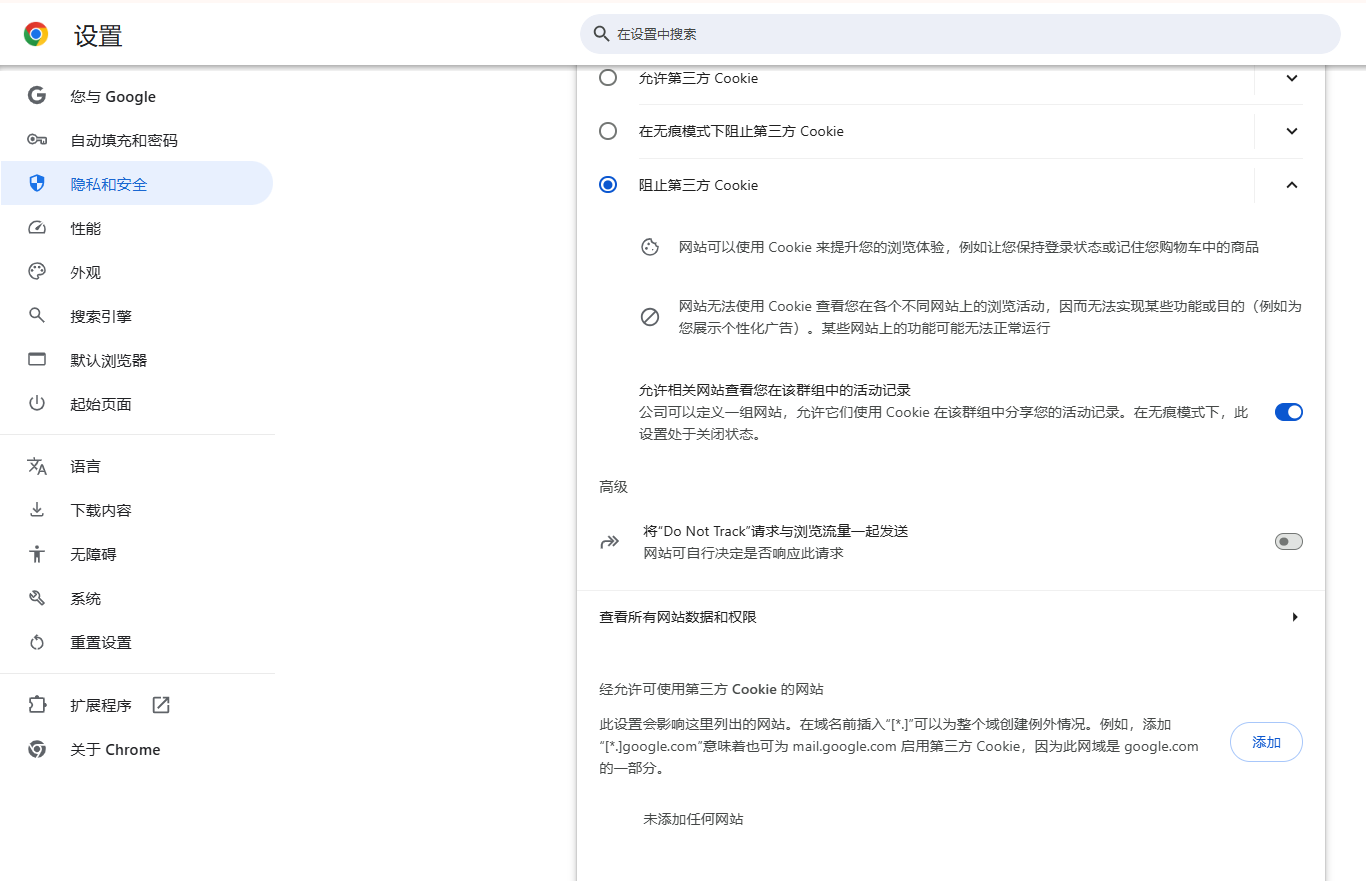1366x881 pixels.
Task: Click the translate icon for 语言
Action: coord(37,466)
